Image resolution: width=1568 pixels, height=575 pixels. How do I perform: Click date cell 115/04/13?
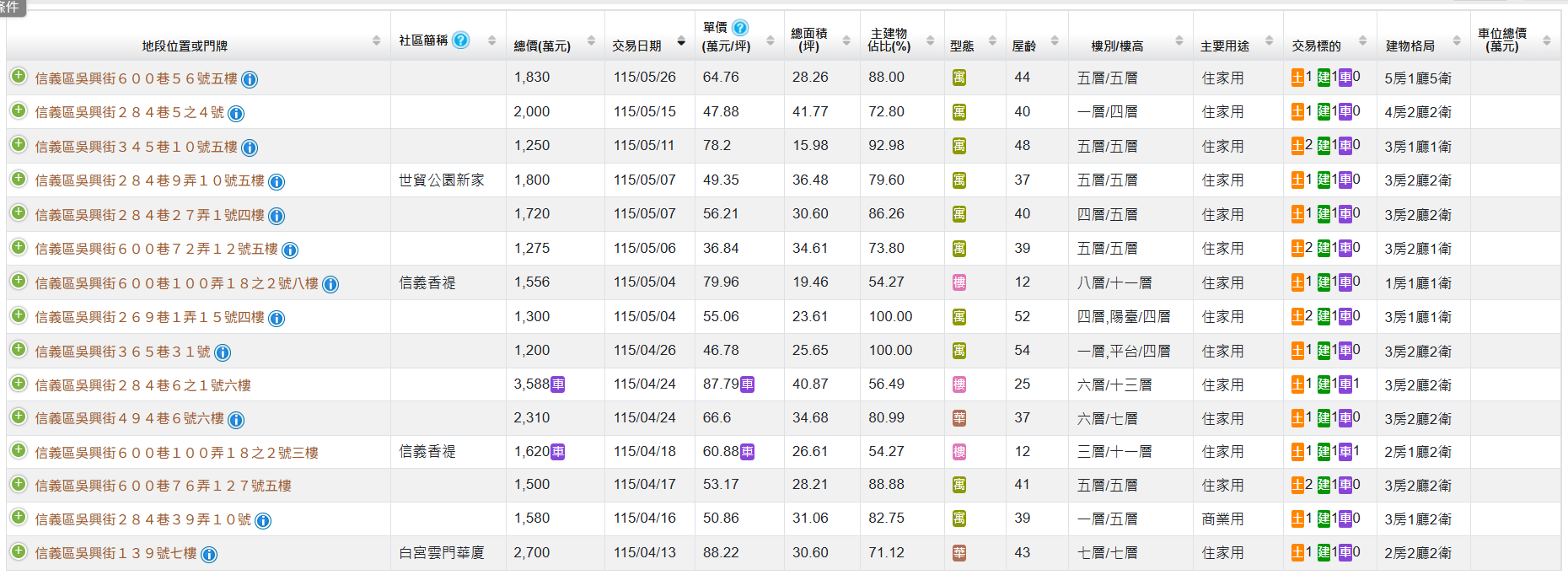(644, 553)
